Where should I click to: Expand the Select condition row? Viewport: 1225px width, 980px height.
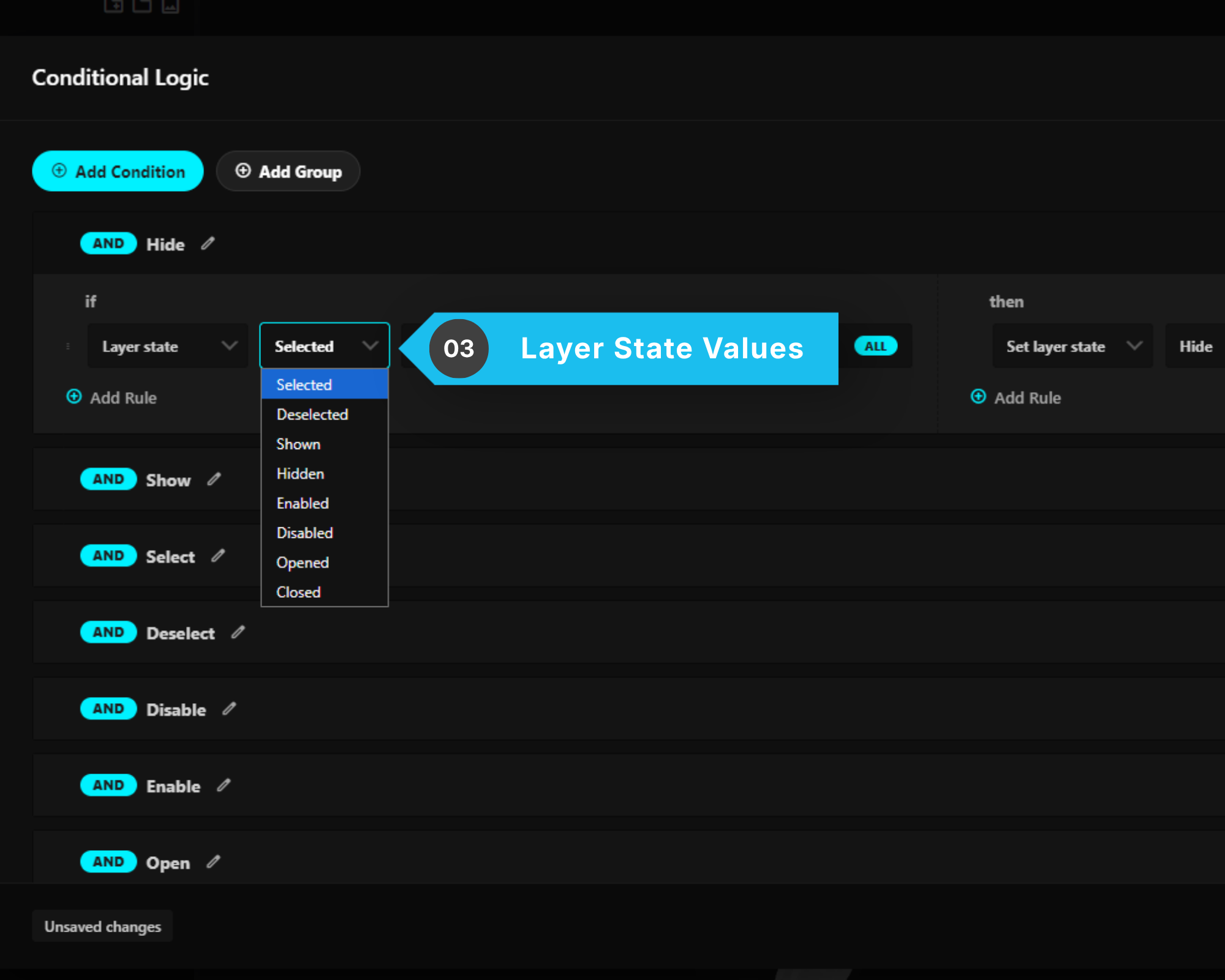[x=628, y=556]
